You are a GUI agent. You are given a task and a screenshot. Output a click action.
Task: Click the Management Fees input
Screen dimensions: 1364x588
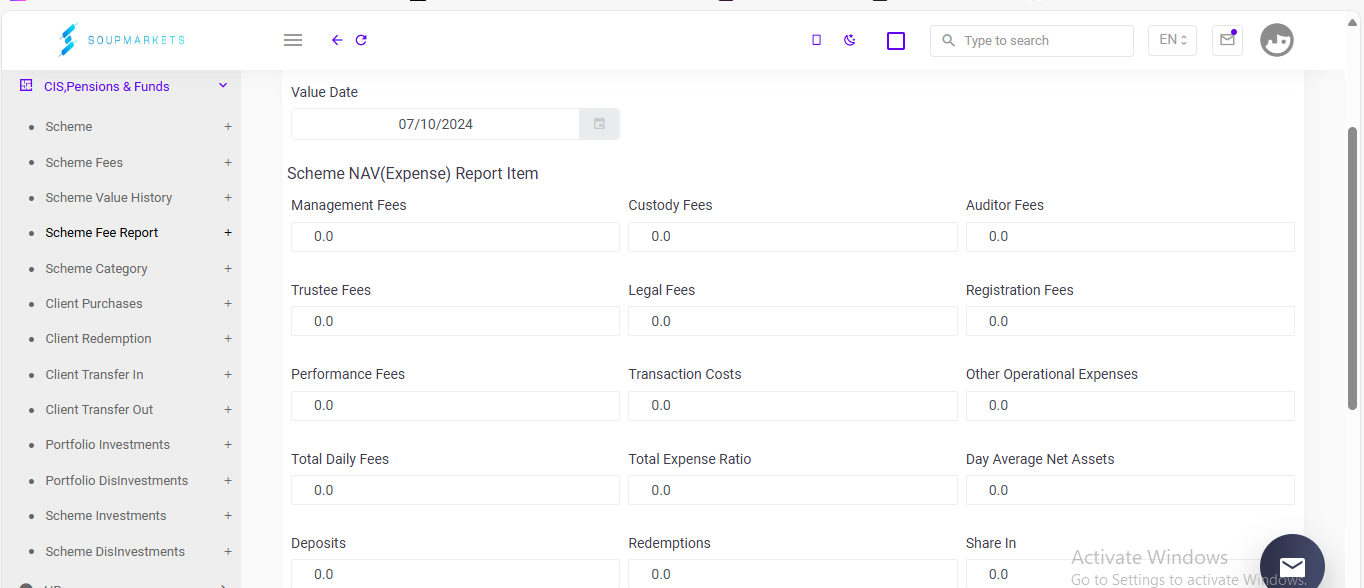(x=455, y=236)
